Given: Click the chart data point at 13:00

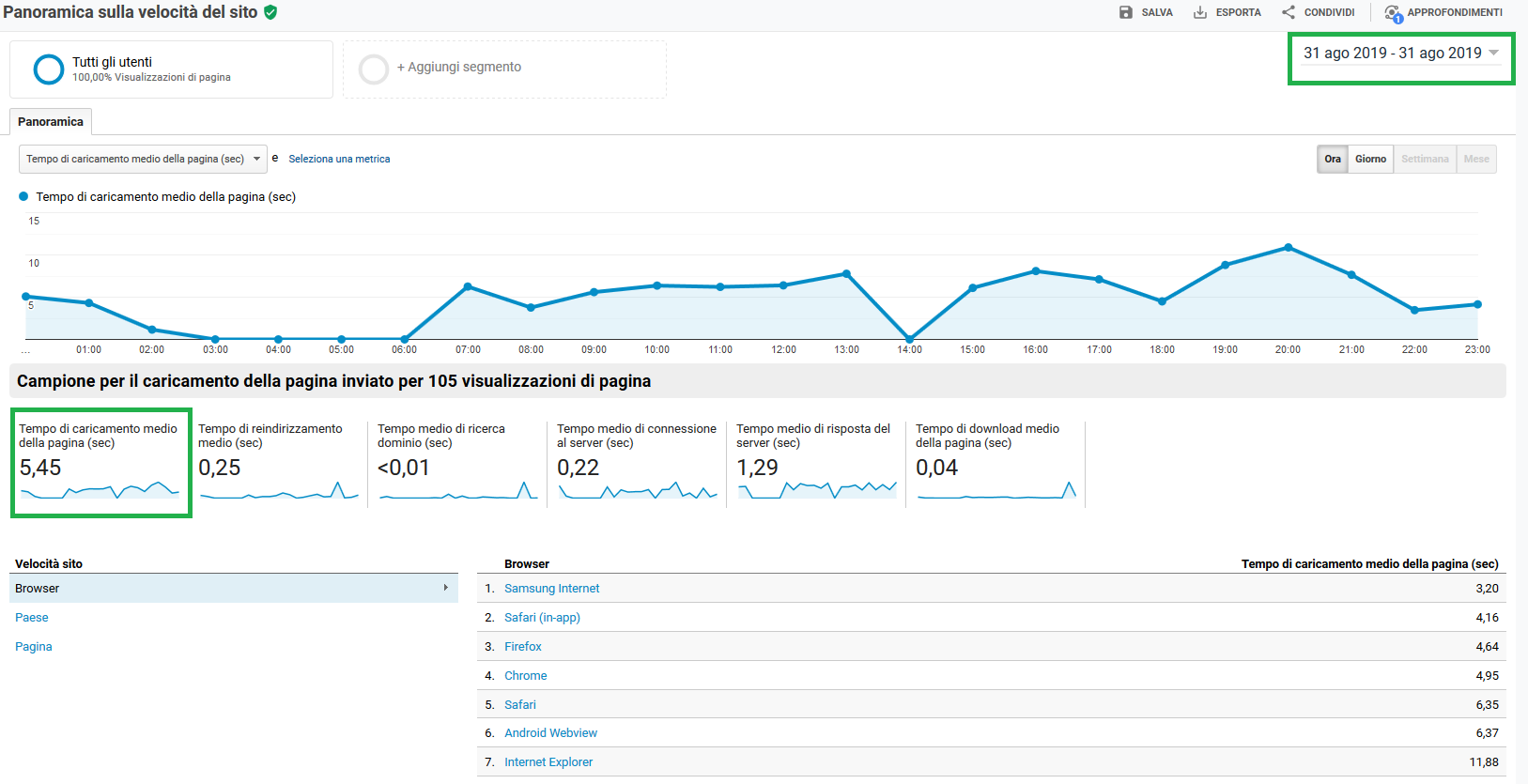Looking at the screenshot, I should 846,274.
